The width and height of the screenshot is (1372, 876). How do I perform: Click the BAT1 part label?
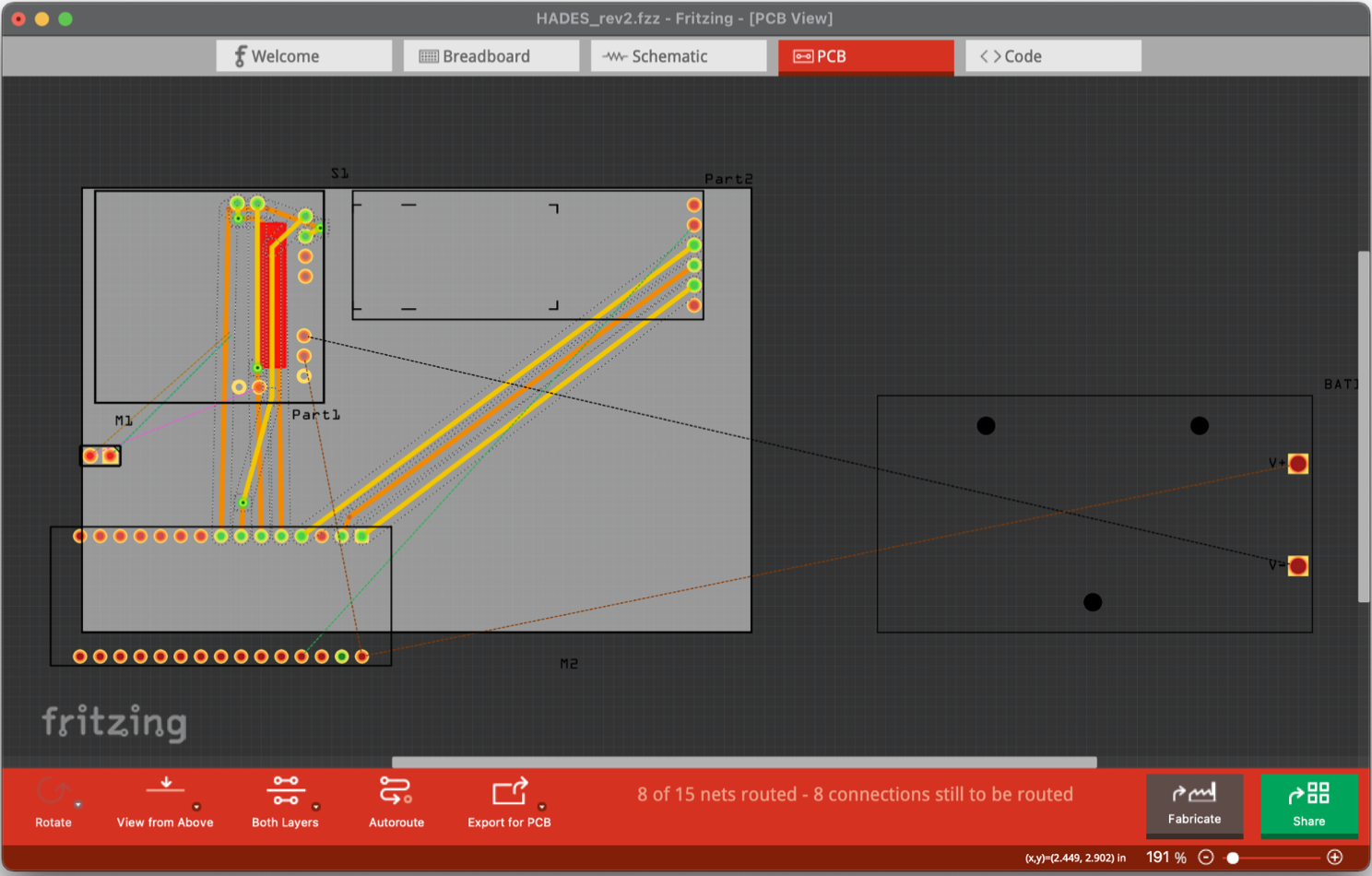pos(1341,384)
